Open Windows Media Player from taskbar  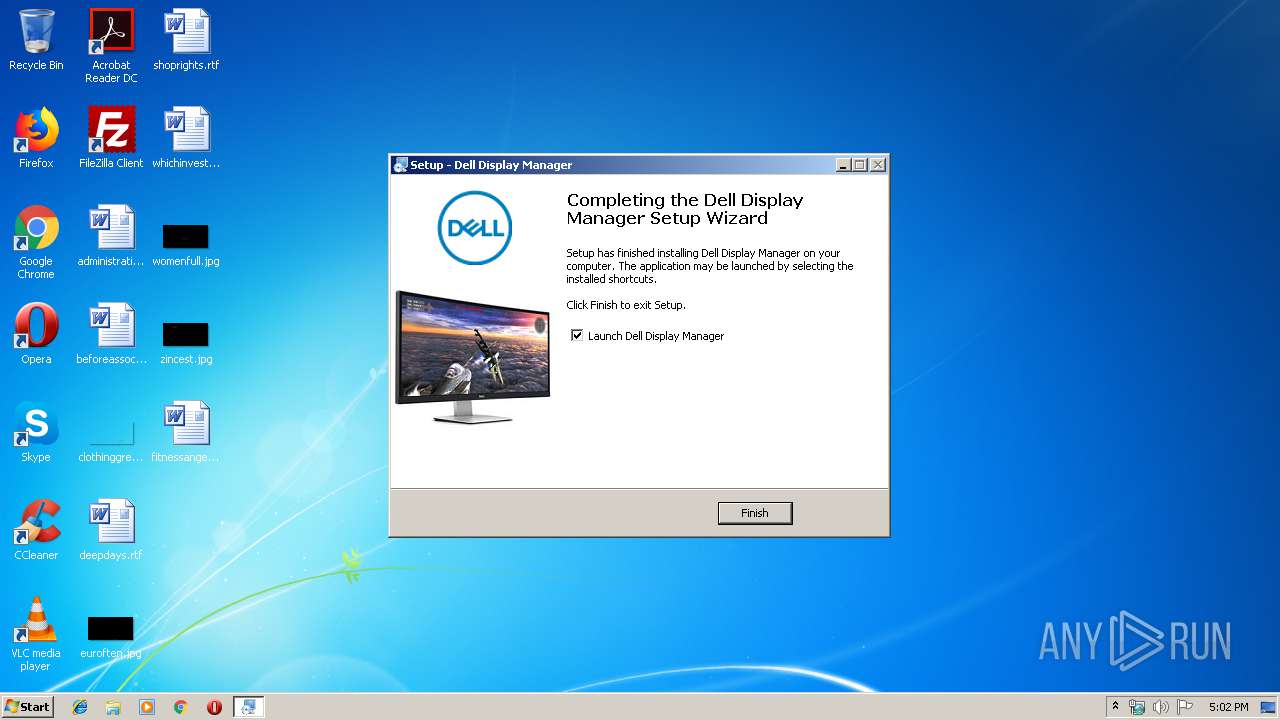[147, 707]
